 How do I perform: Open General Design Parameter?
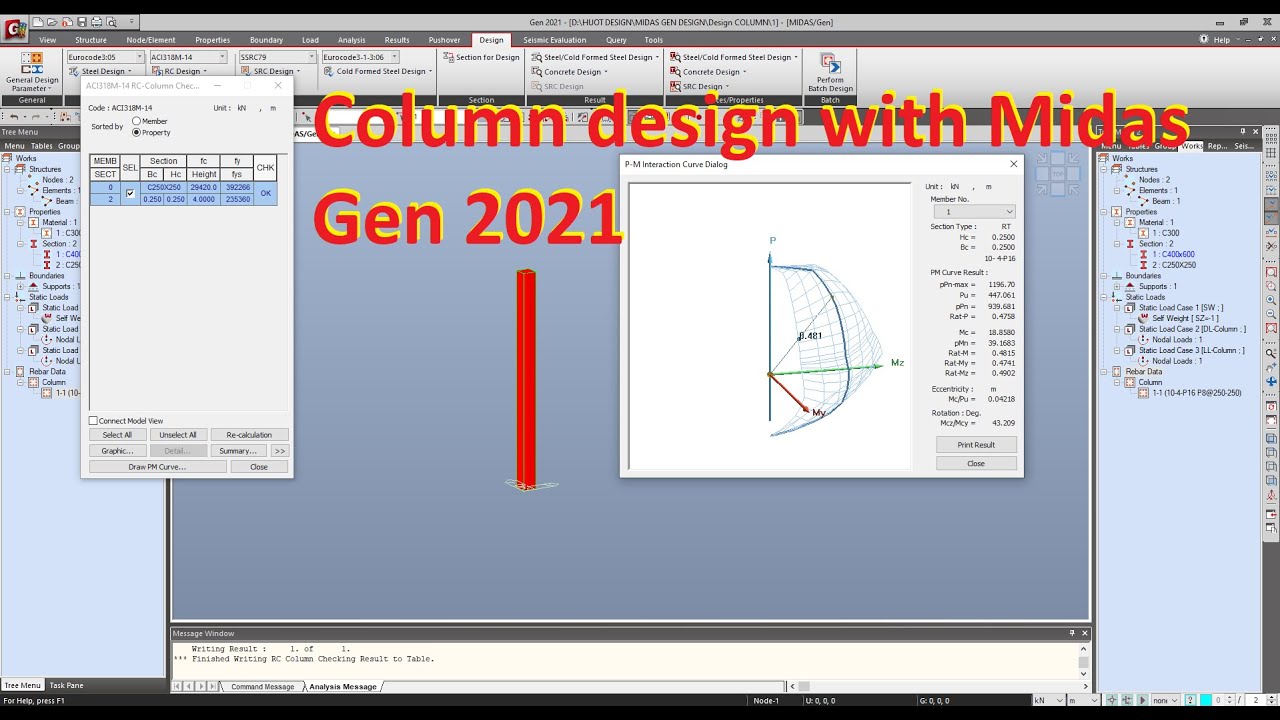(31, 72)
